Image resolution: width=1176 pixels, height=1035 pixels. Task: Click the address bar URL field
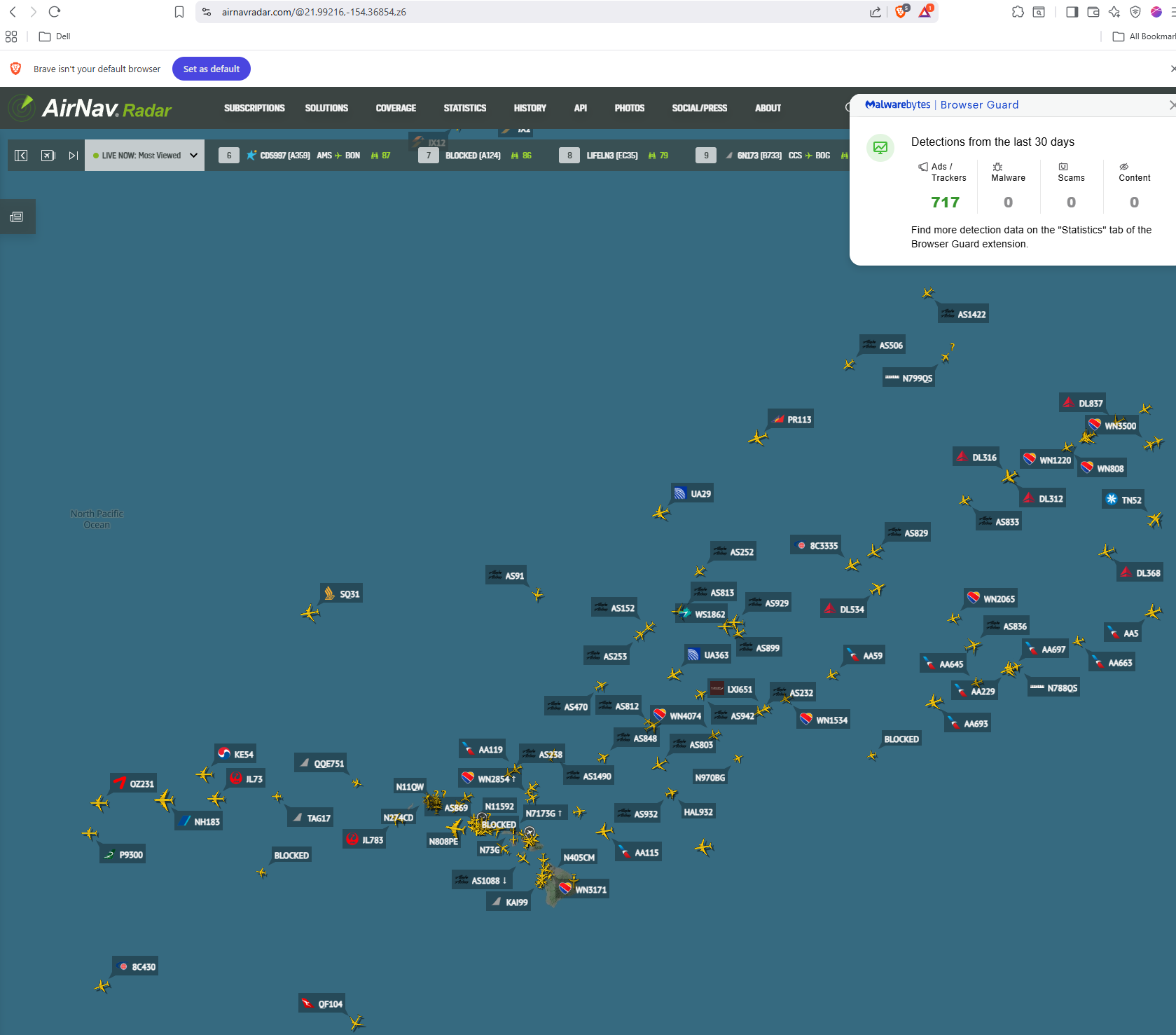[x=490, y=12]
